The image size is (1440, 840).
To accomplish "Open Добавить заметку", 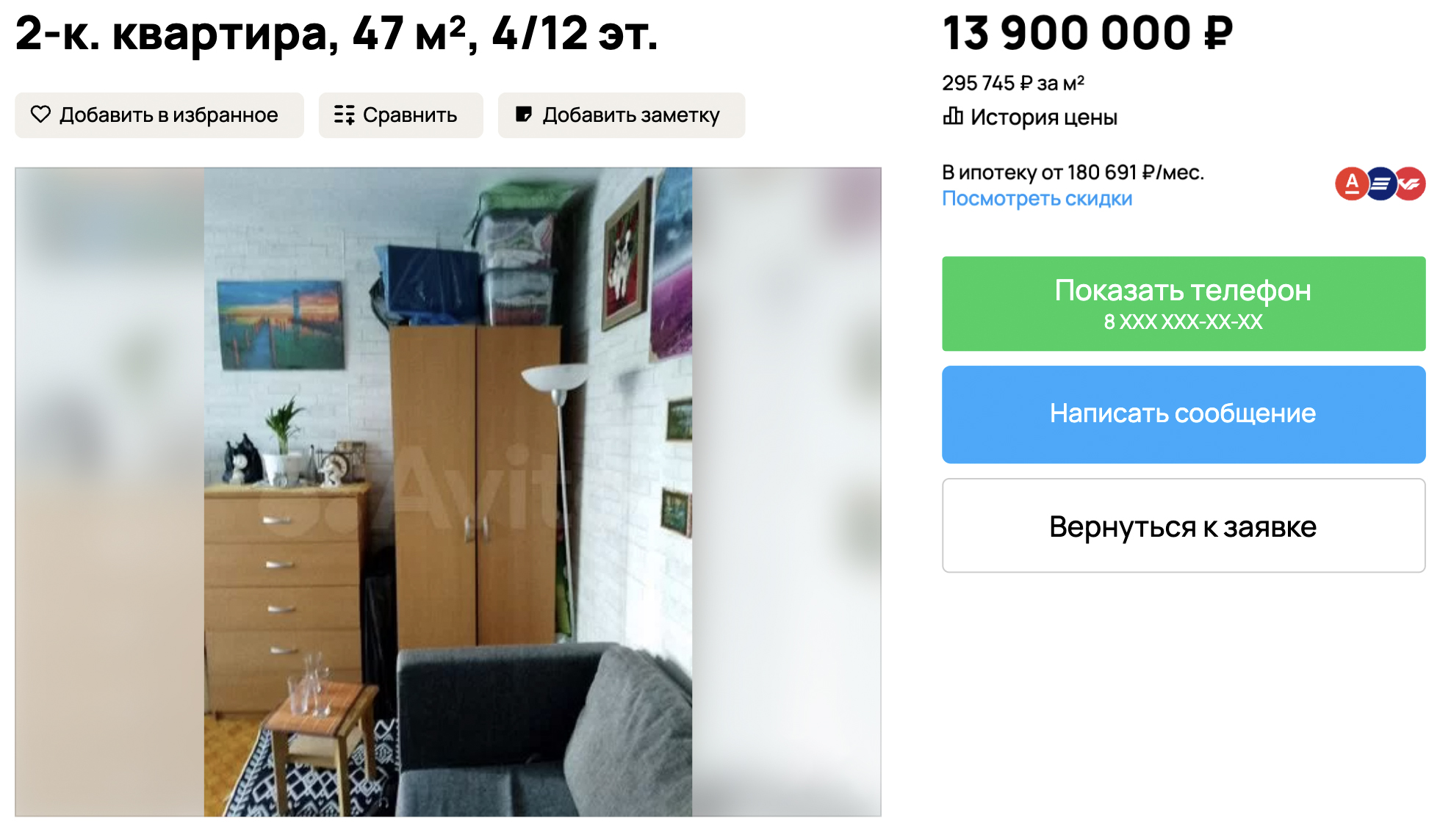I will tap(622, 115).
